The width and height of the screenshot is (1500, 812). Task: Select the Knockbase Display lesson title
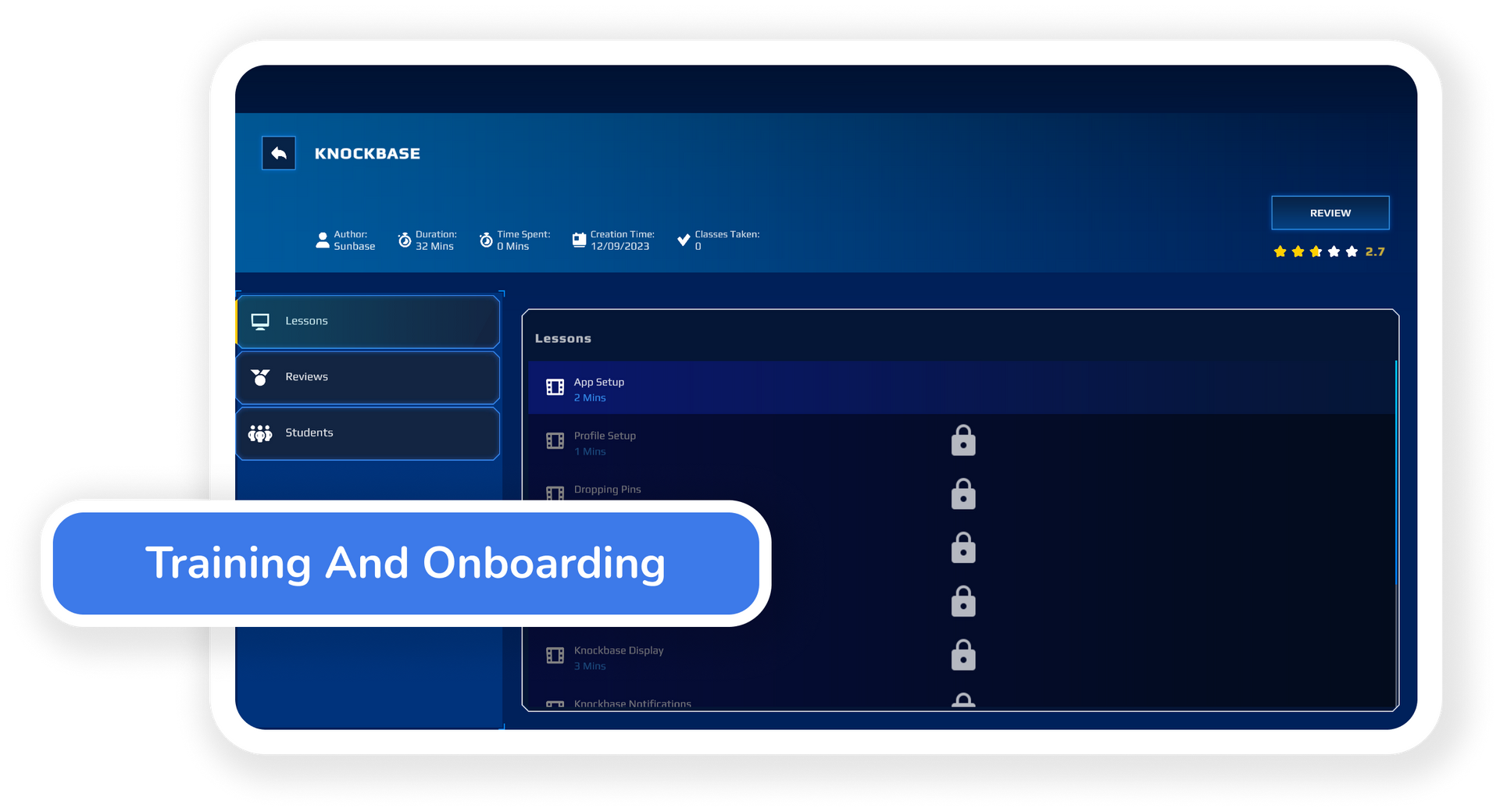pyautogui.click(x=619, y=650)
